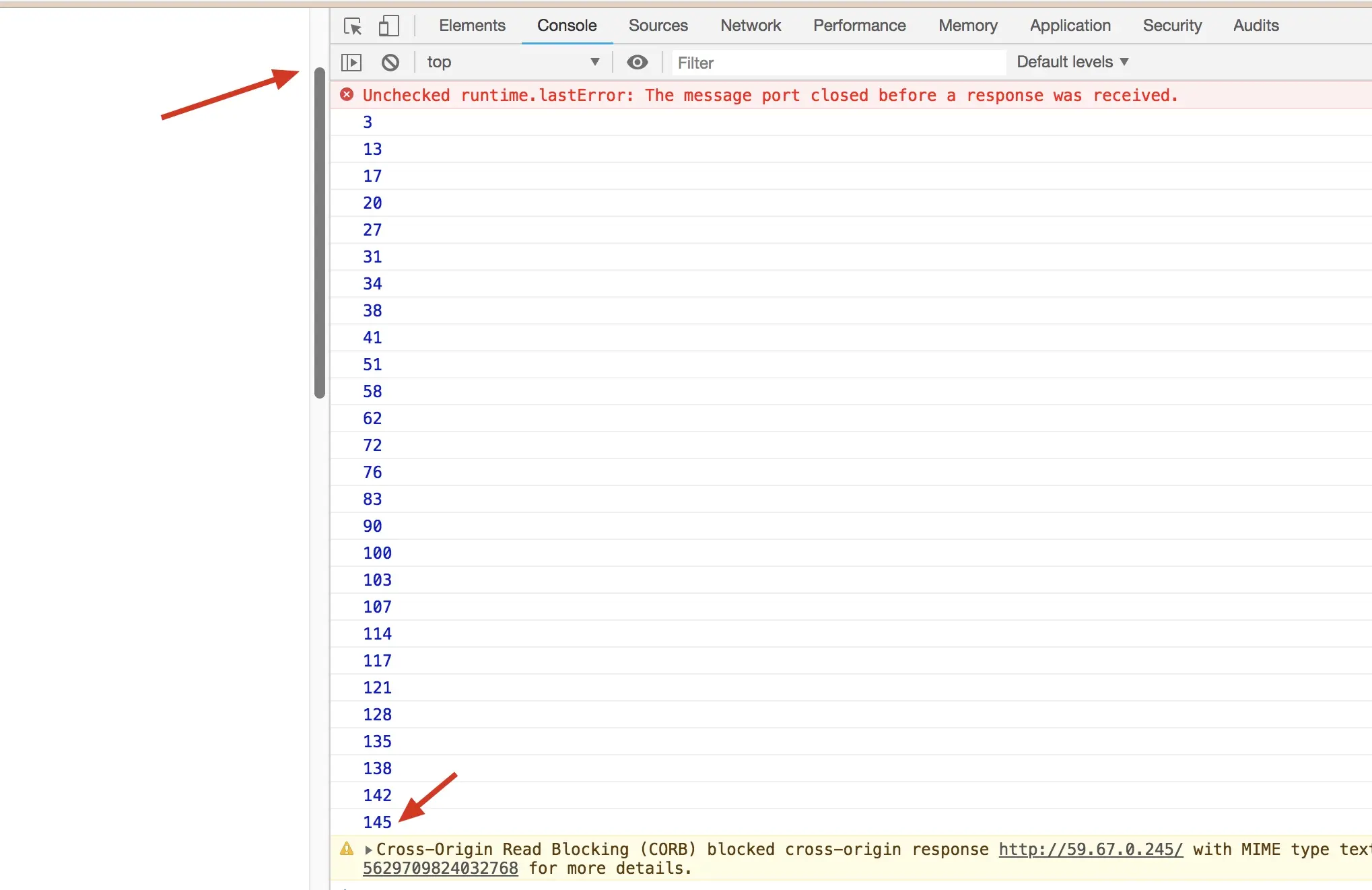Viewport: 1372px width, 890px height.
Task: Click the Filter input field
Action: click(x=837, y=63)
